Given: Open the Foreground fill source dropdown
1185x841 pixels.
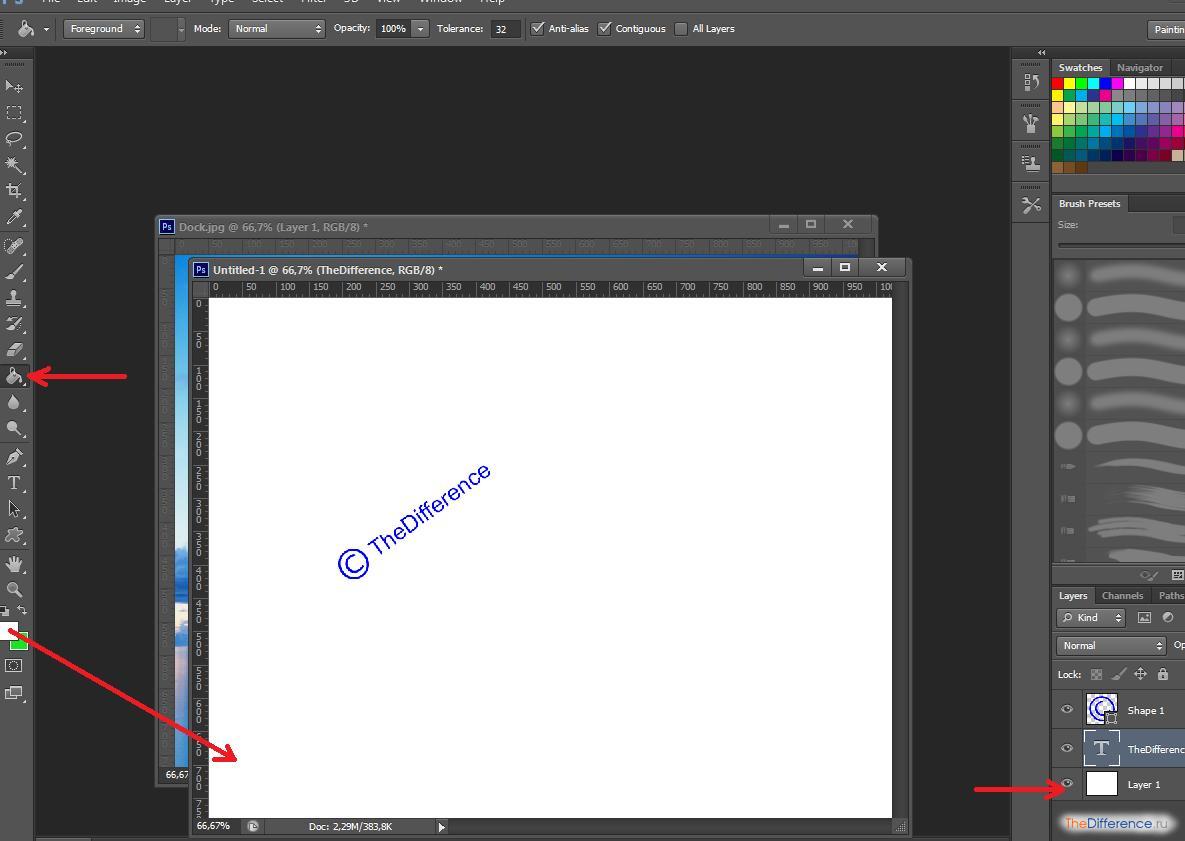Looking at the screenshot, I should [104, 29].
